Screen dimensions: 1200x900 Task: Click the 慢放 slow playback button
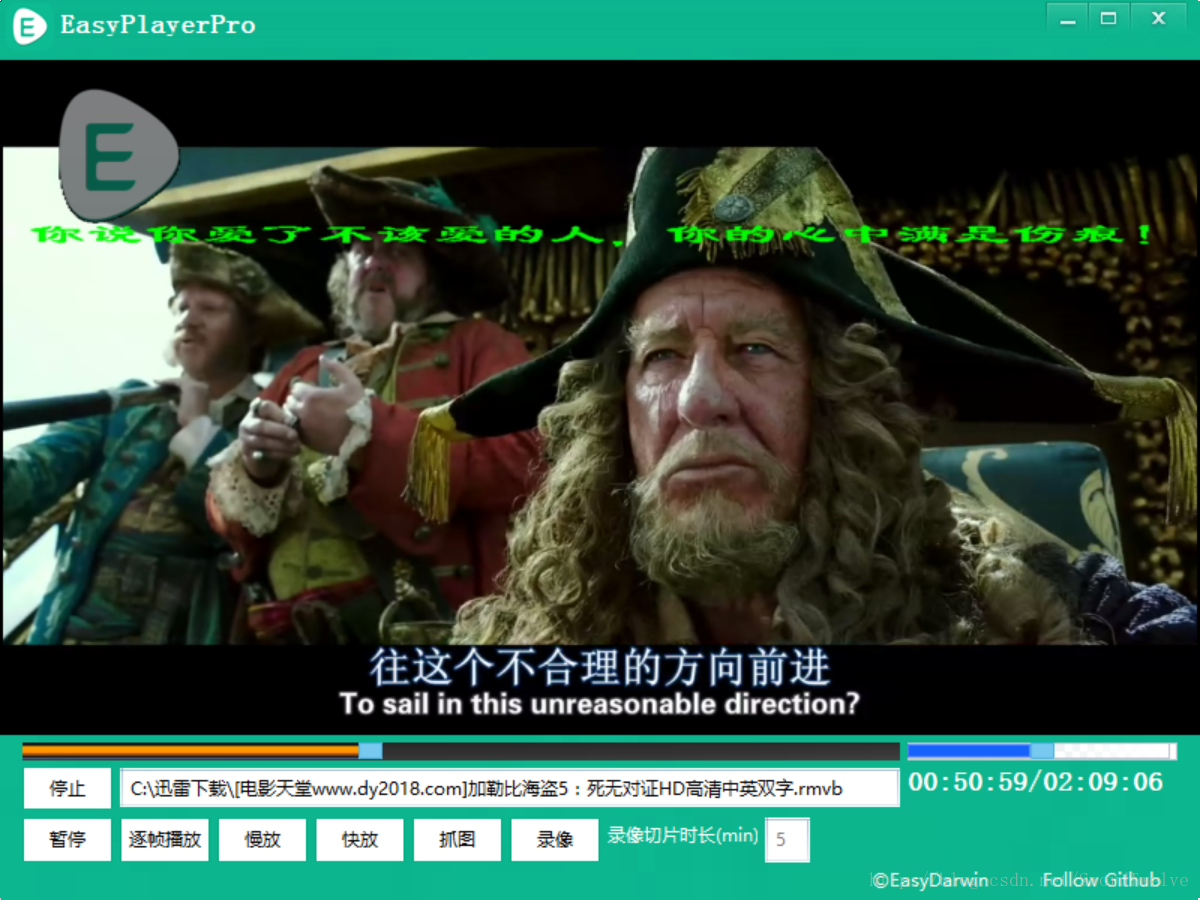pos(263,840)
